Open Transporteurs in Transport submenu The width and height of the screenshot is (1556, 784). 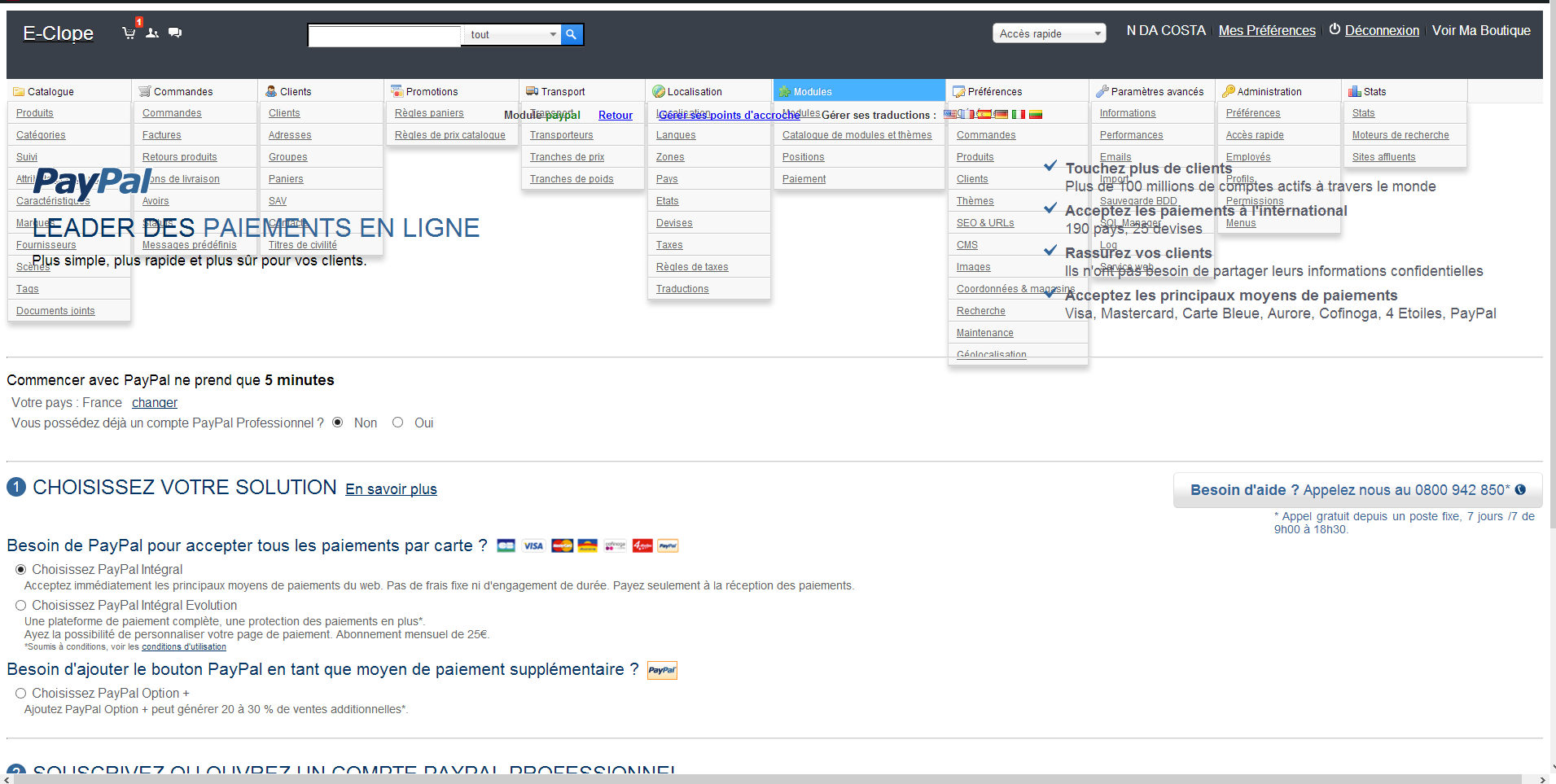(x=561, y=135)
